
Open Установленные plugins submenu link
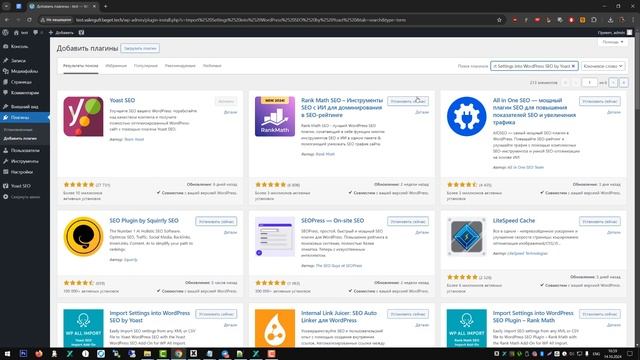(x=18, y=130)
